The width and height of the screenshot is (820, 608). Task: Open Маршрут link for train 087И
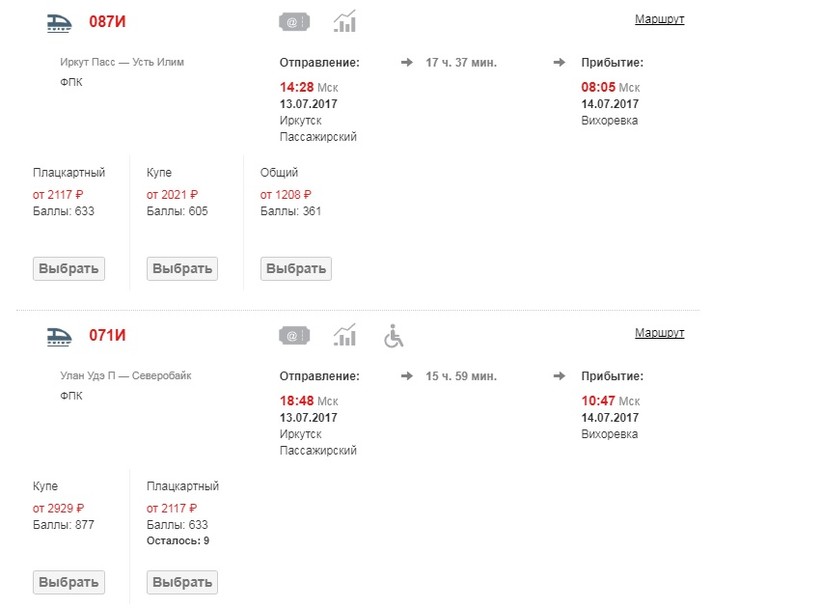(x=659, y=19)
